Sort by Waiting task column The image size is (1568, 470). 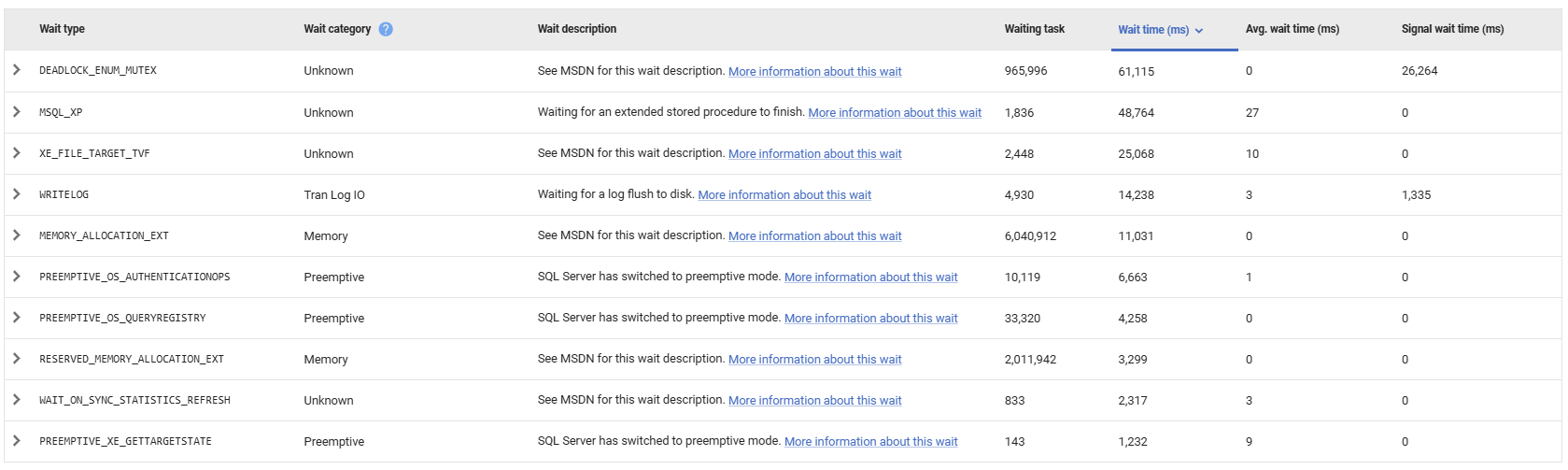1034,29
